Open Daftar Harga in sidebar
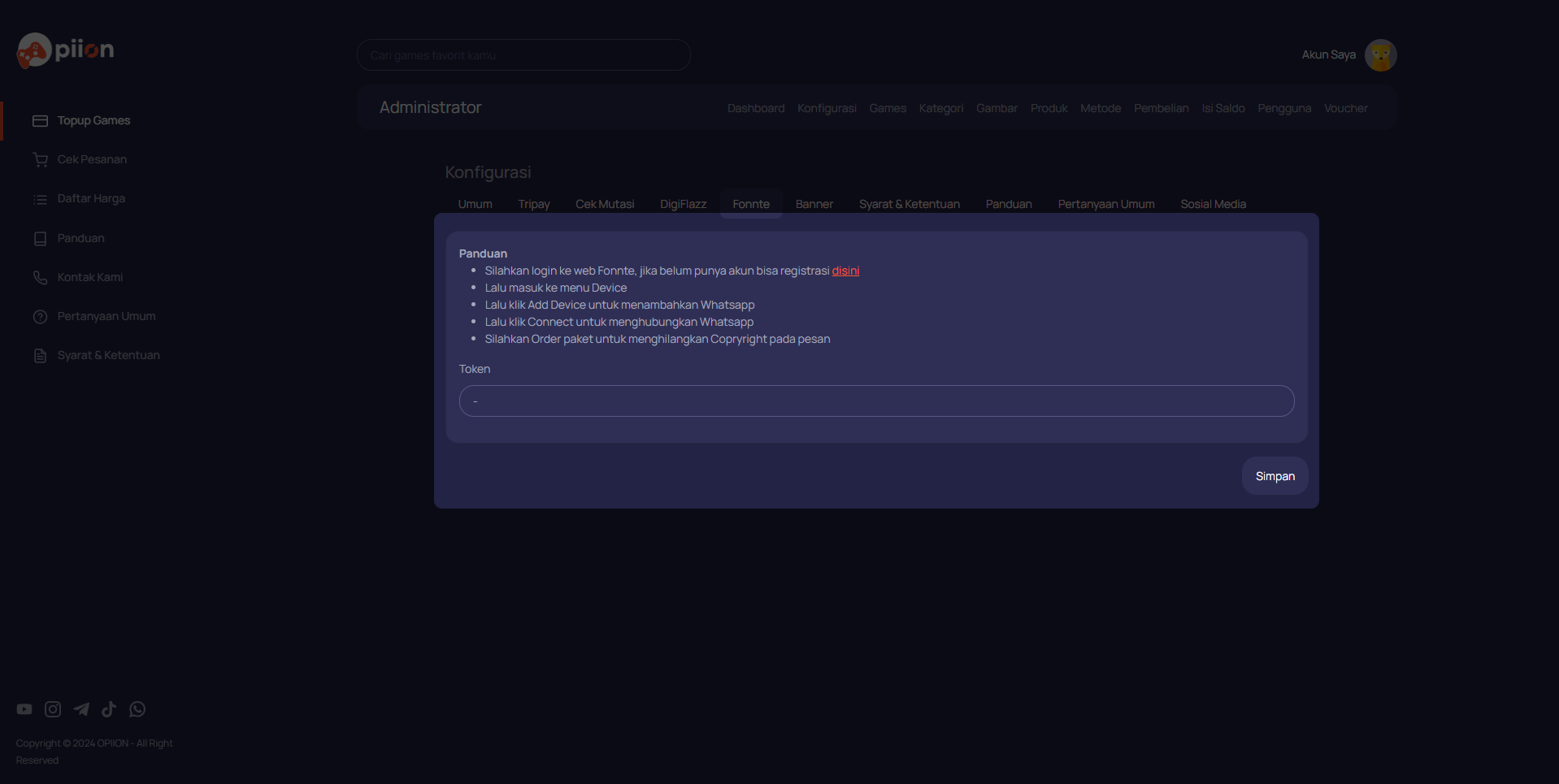Viewport: 1559px width, 784px height. (91, 198)
